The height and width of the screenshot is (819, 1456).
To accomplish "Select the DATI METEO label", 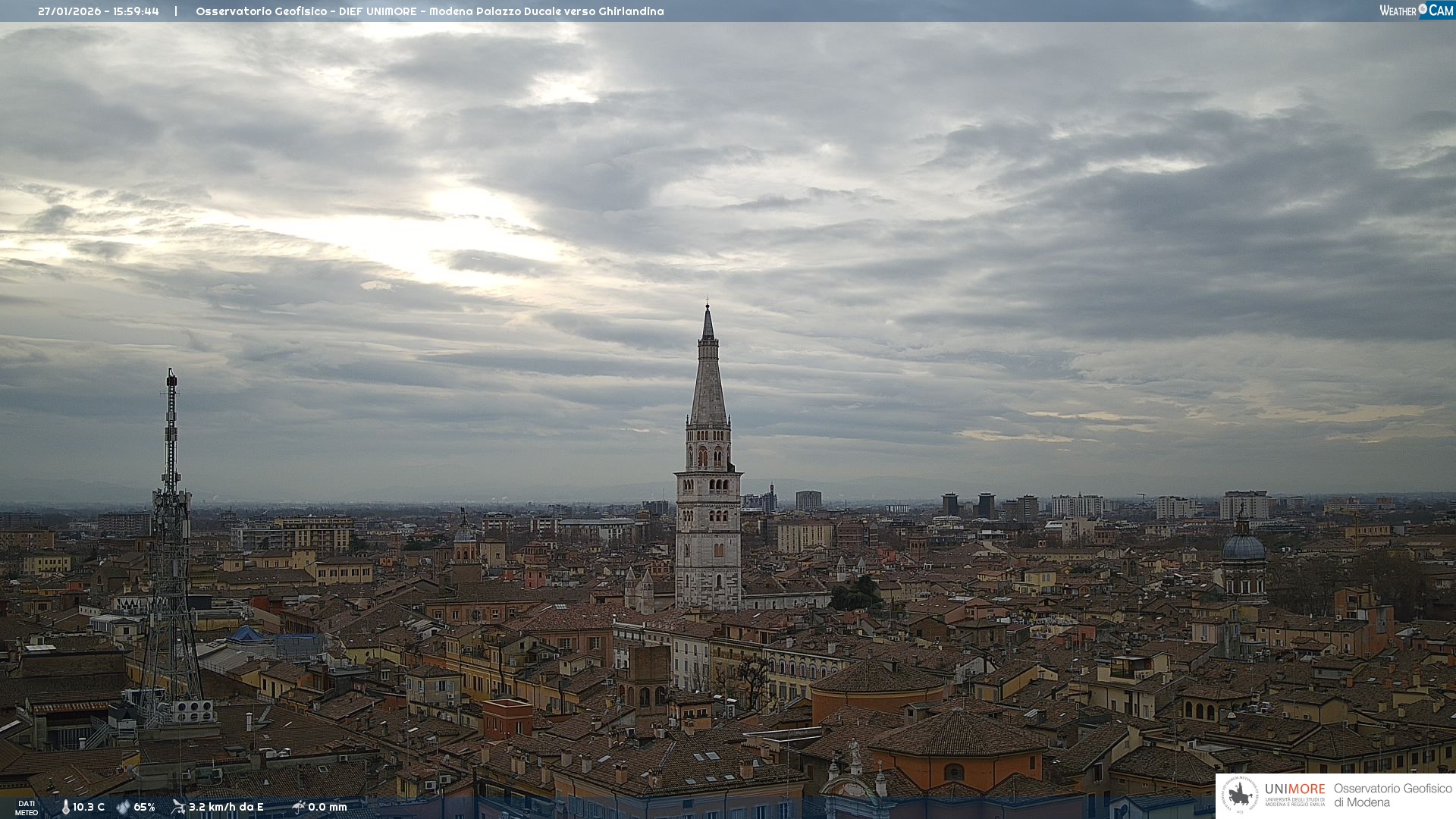I will [x=27, y=808].
